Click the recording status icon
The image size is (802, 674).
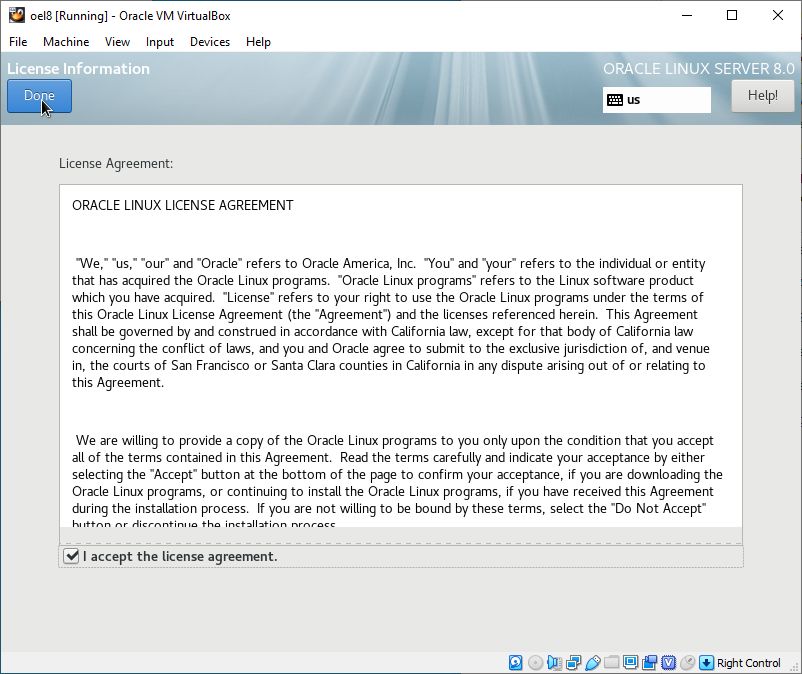click(650, 663)
